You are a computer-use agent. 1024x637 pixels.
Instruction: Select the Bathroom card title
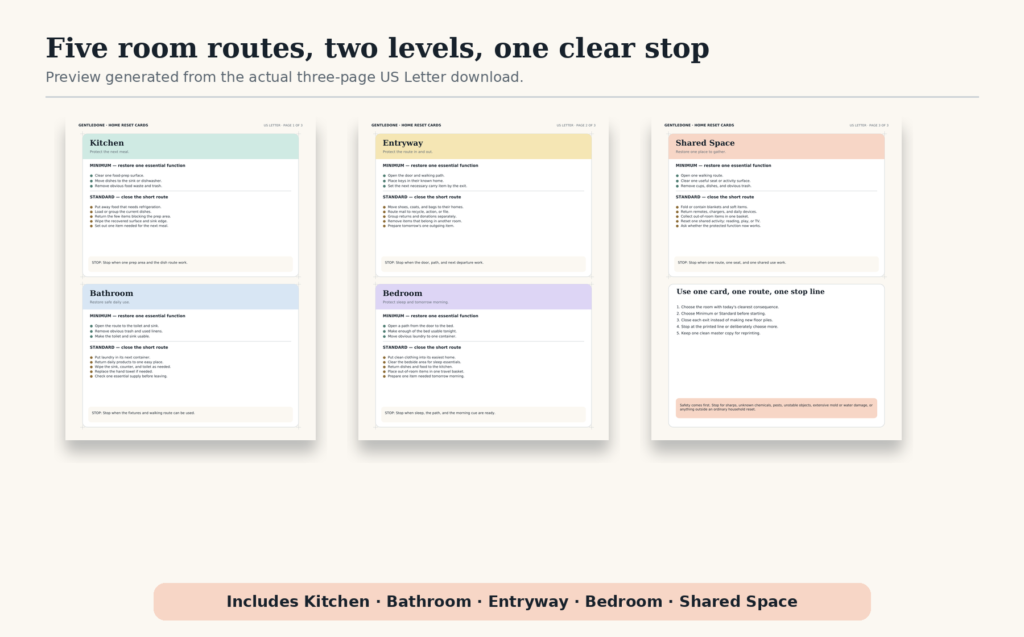point(111,293)
